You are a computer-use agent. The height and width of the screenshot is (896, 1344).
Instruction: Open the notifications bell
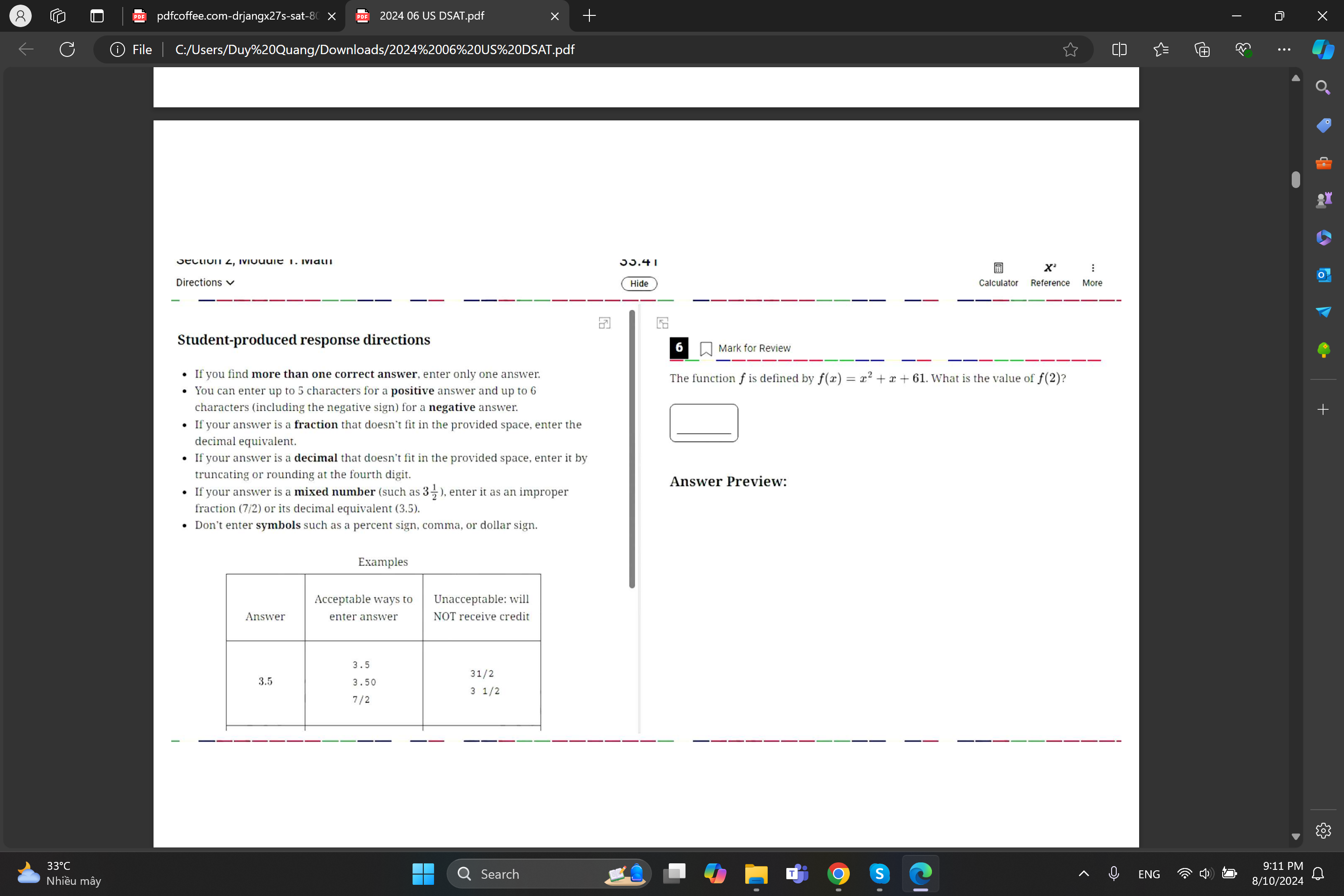pyautogui.click(x=1318, y=874)
